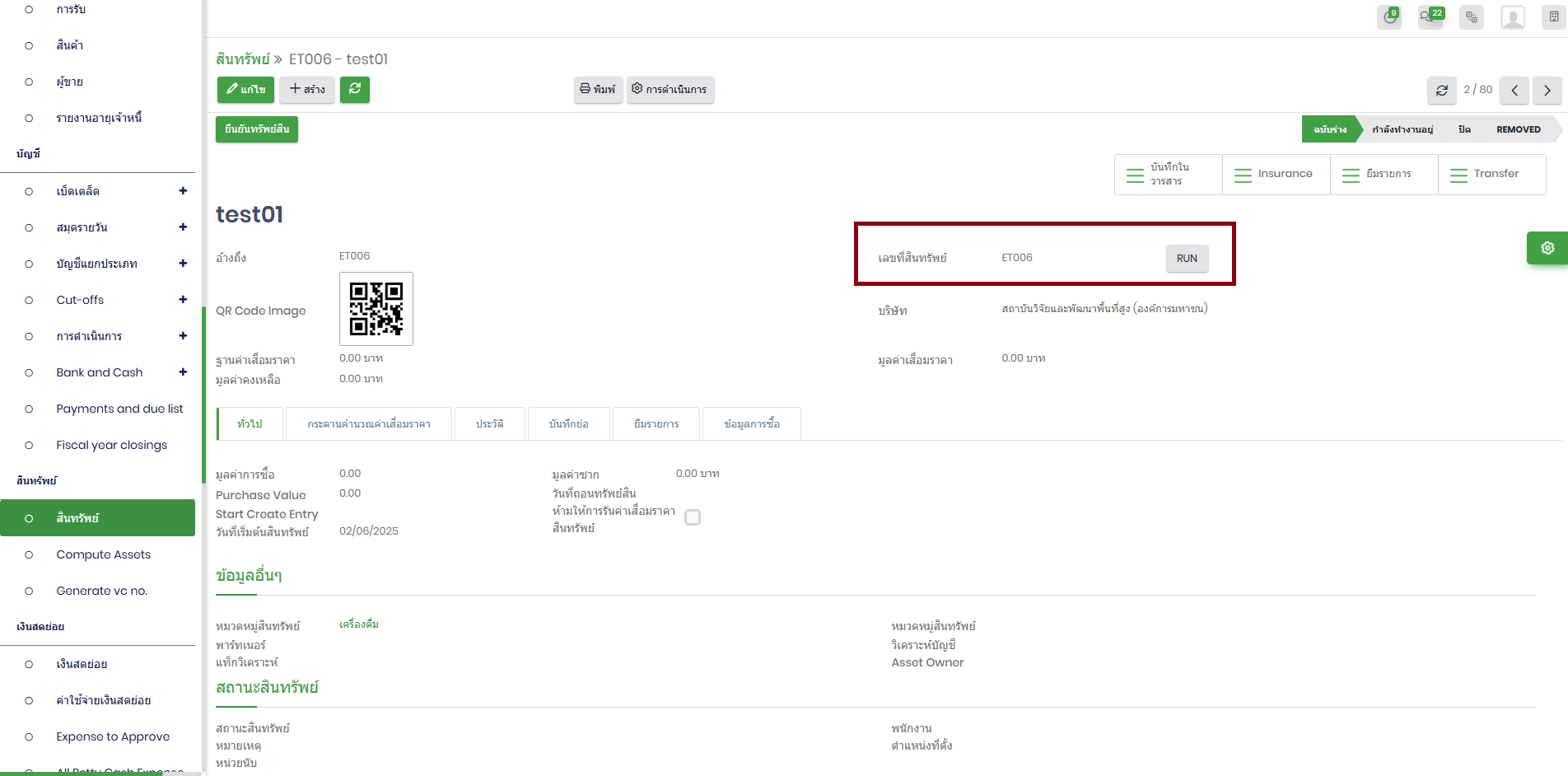Switch to the ประวัติ tab
This screenshot has width=1568, height=776.
[x=489, y=424]
